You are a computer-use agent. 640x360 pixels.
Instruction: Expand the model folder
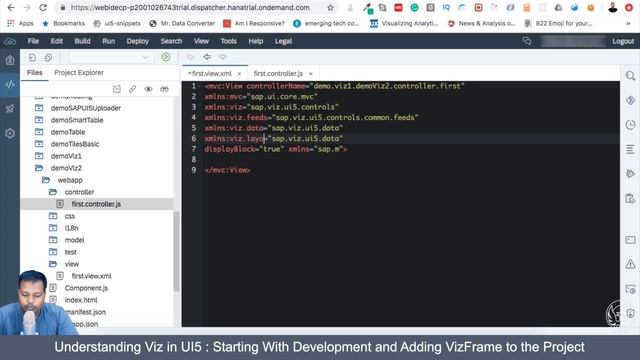[x=53, y=240]
